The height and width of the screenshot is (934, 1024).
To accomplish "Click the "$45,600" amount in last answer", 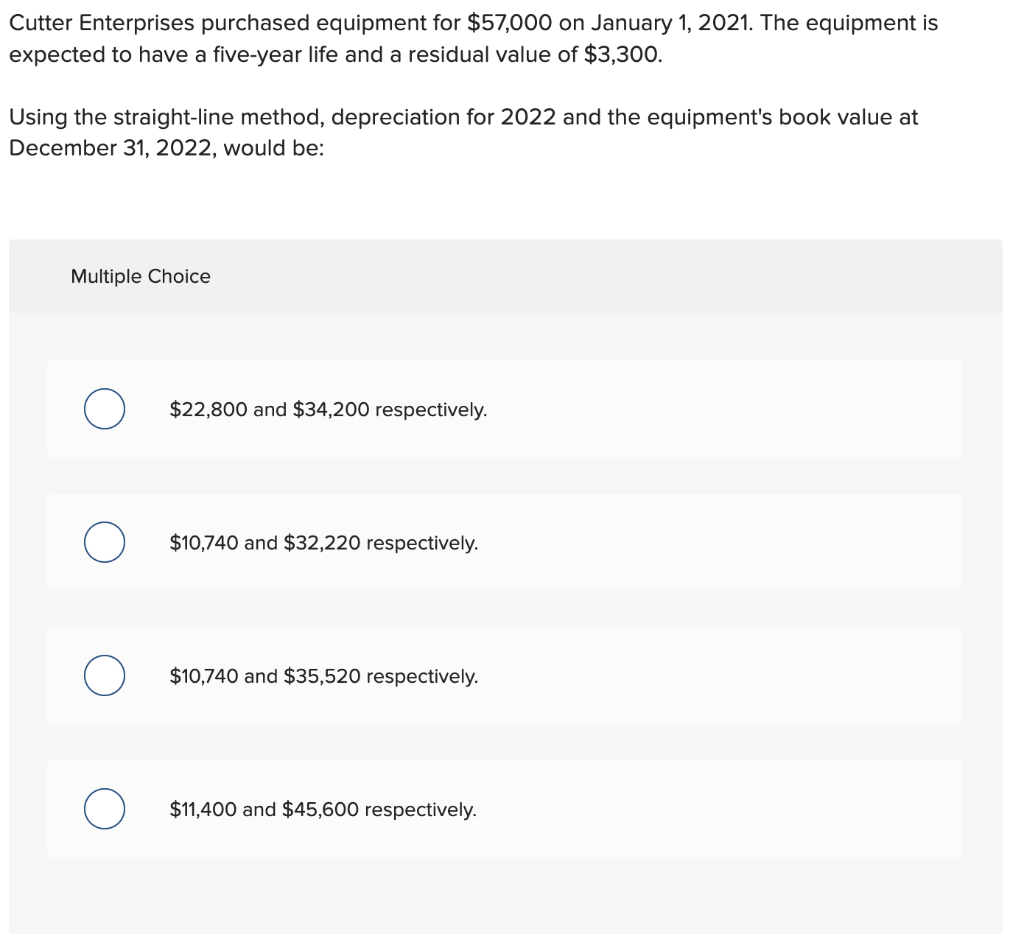I will [x=321, y=809].
